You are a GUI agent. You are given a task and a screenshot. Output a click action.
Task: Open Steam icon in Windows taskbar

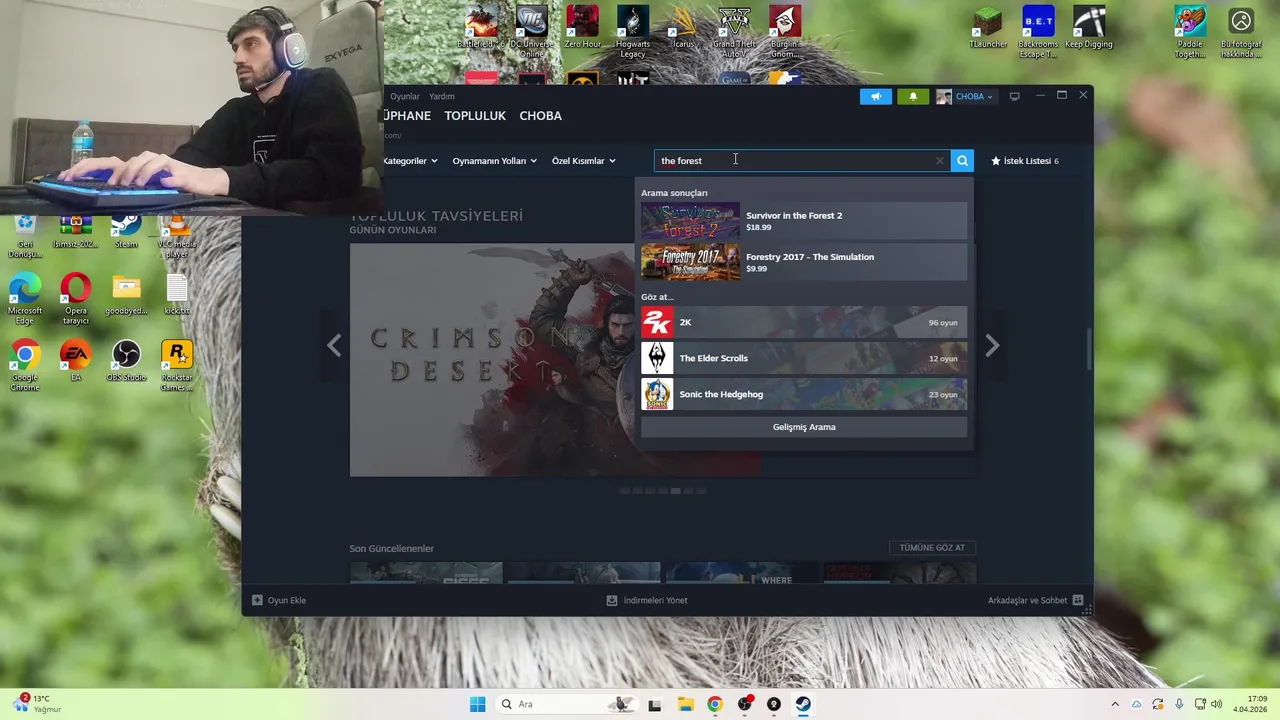[803, 704]
